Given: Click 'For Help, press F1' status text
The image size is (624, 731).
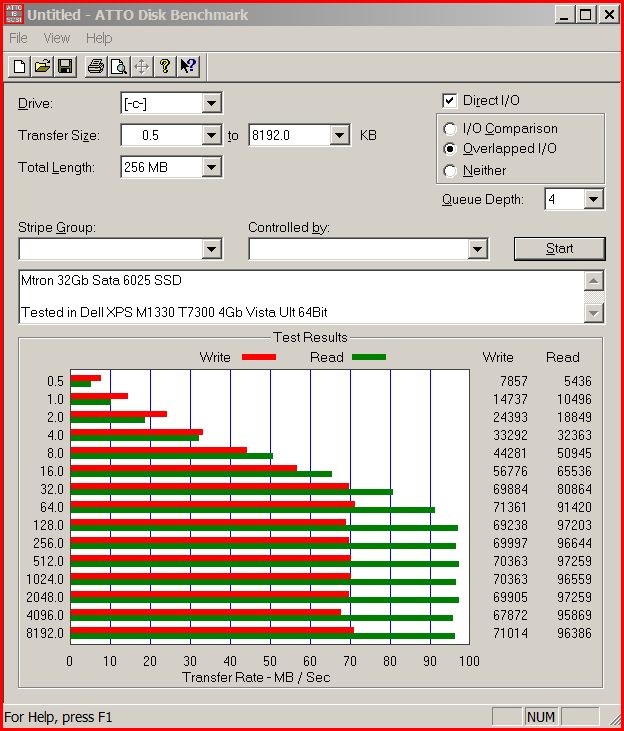Looking at the screenshot, I should point(58,717).
